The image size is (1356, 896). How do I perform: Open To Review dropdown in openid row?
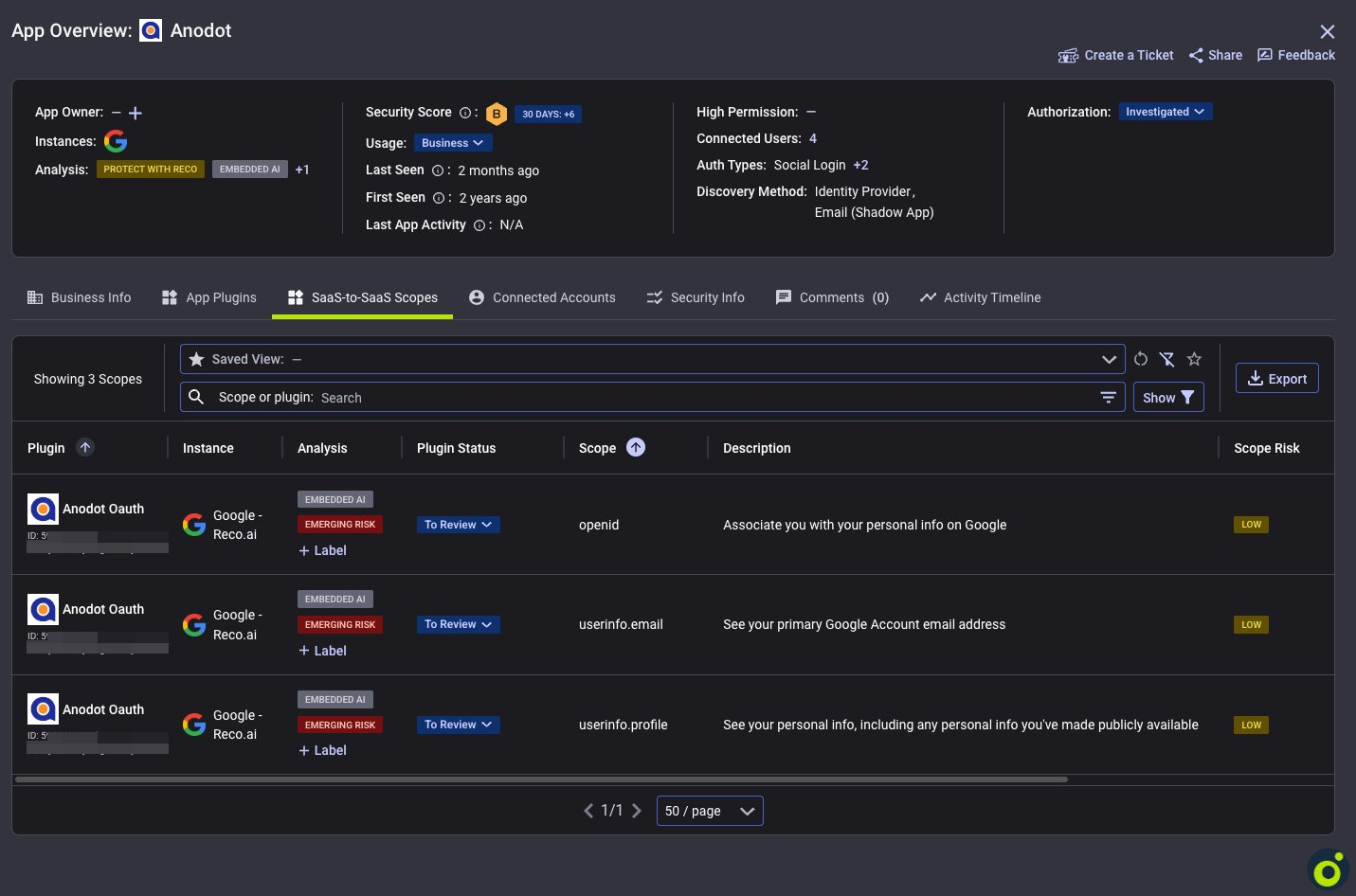[x=458, y=525]
